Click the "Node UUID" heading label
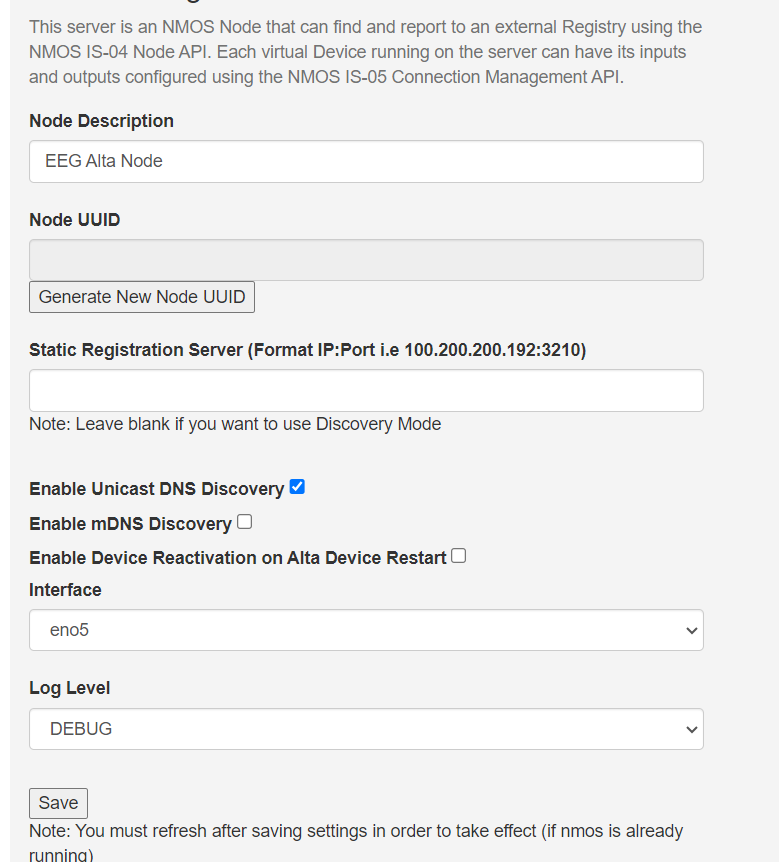Viewport: 779px width, 862px height. click(x=74, y=220)
